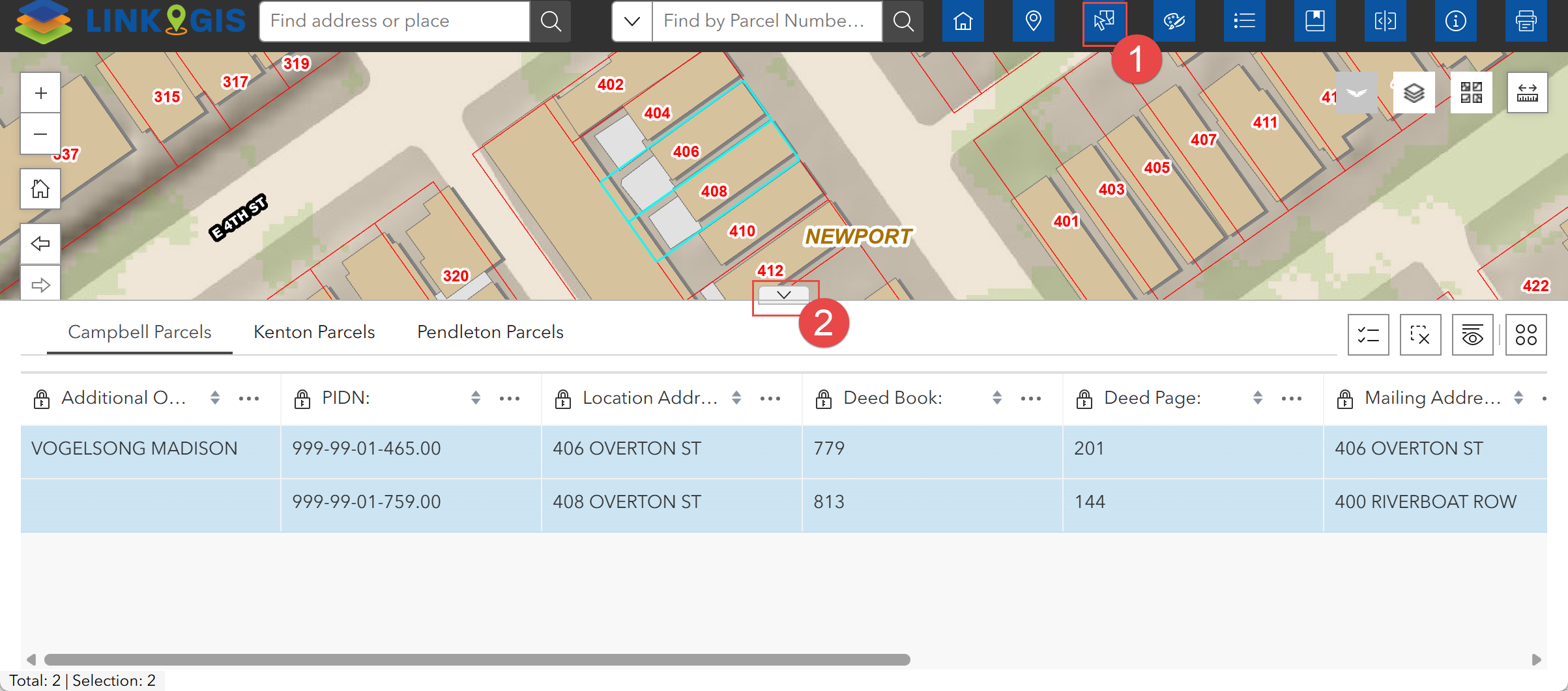1568x691 pixels.
Task: Click the Select tool icon in top toolbar
Action: pyautogui.click(x=1103, y=21)
